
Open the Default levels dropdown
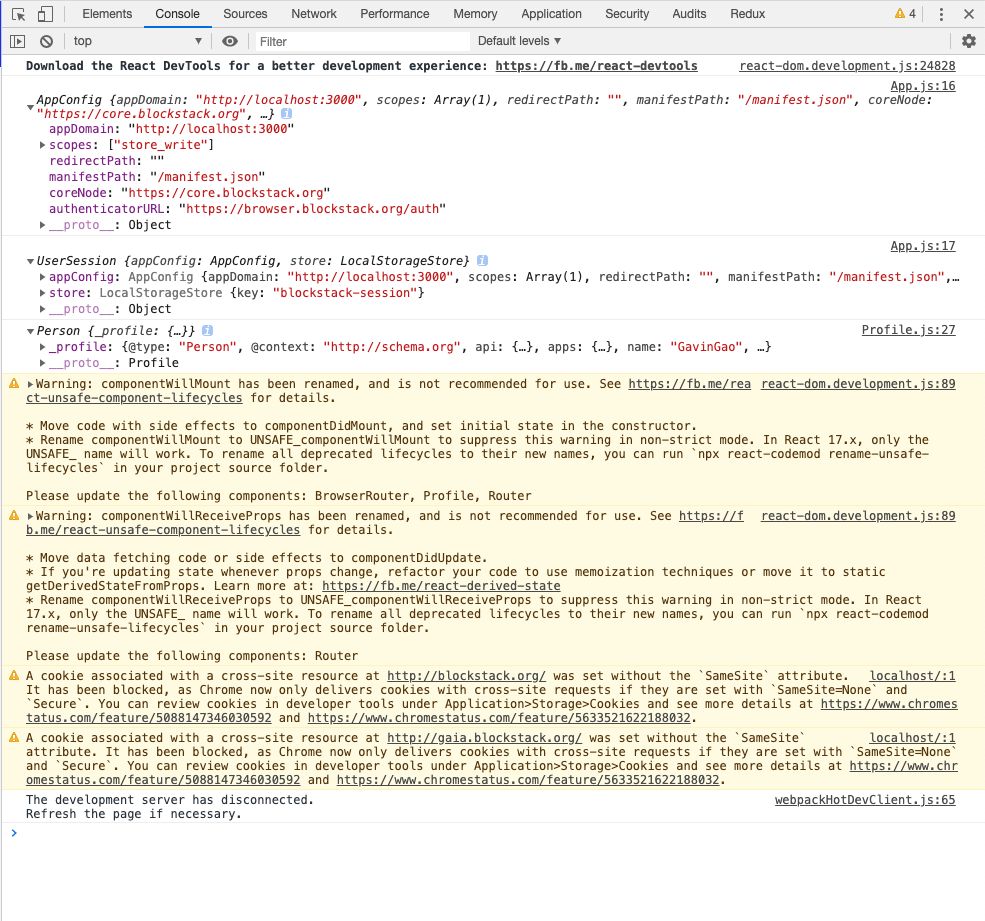coord(520,41)
